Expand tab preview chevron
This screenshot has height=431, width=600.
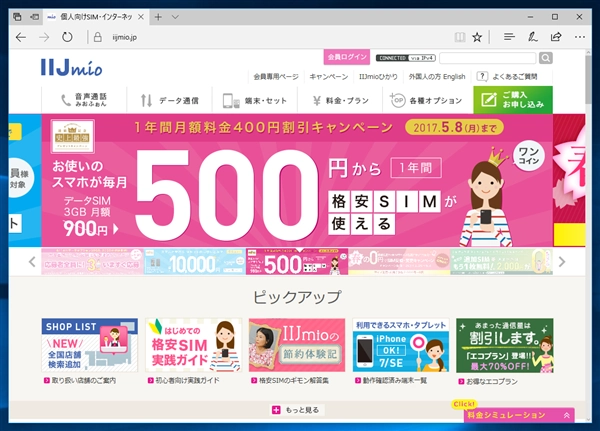[175, 17]
